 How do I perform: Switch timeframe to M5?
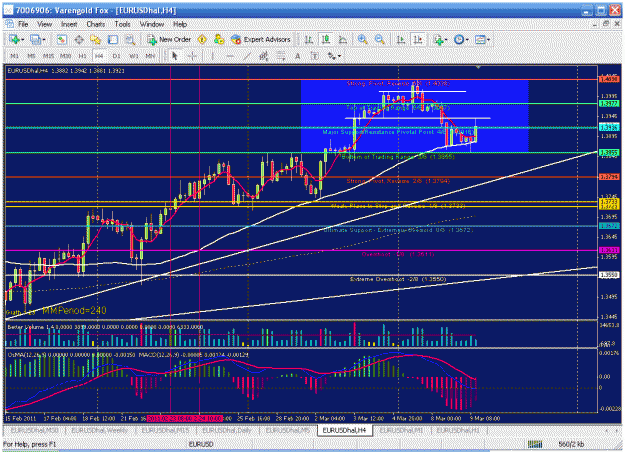point(31,56)
